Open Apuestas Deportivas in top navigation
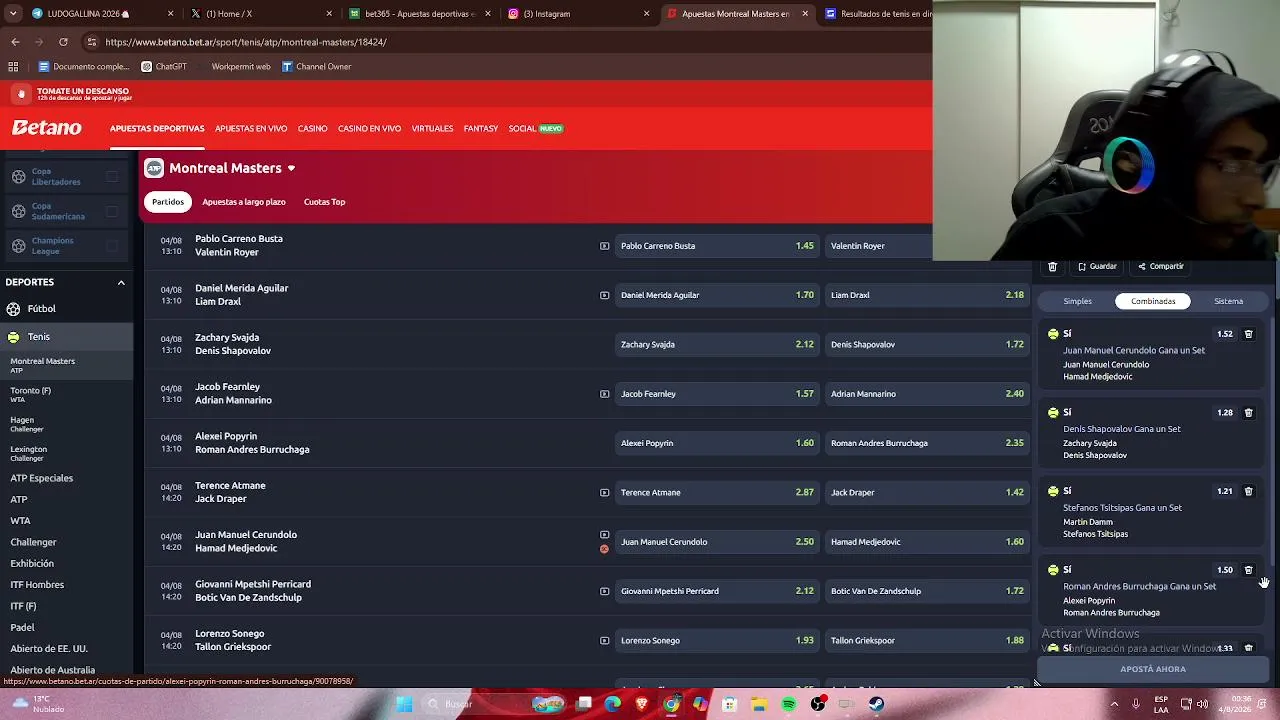 coord(157,129)
